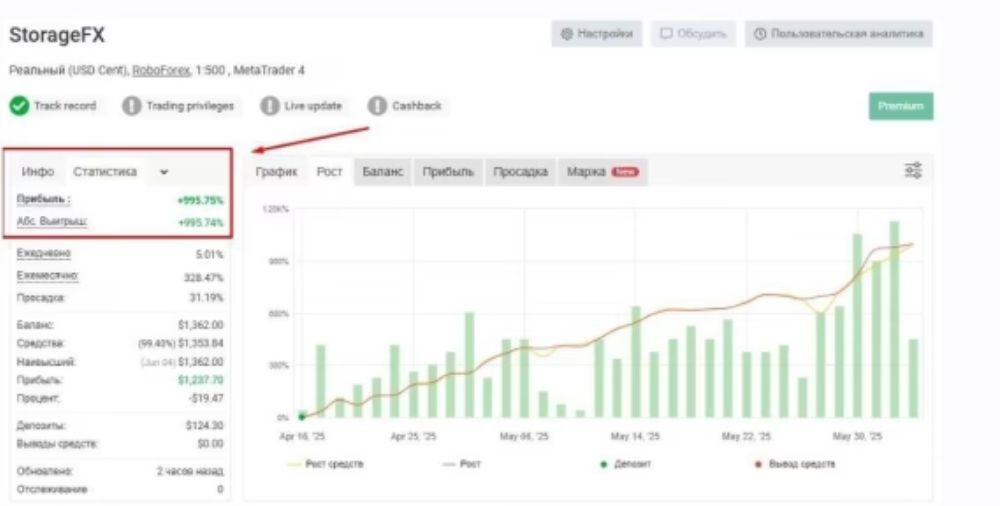Switch to the Просадка chart tab
Screen dimensions: 1000x506
520,172
